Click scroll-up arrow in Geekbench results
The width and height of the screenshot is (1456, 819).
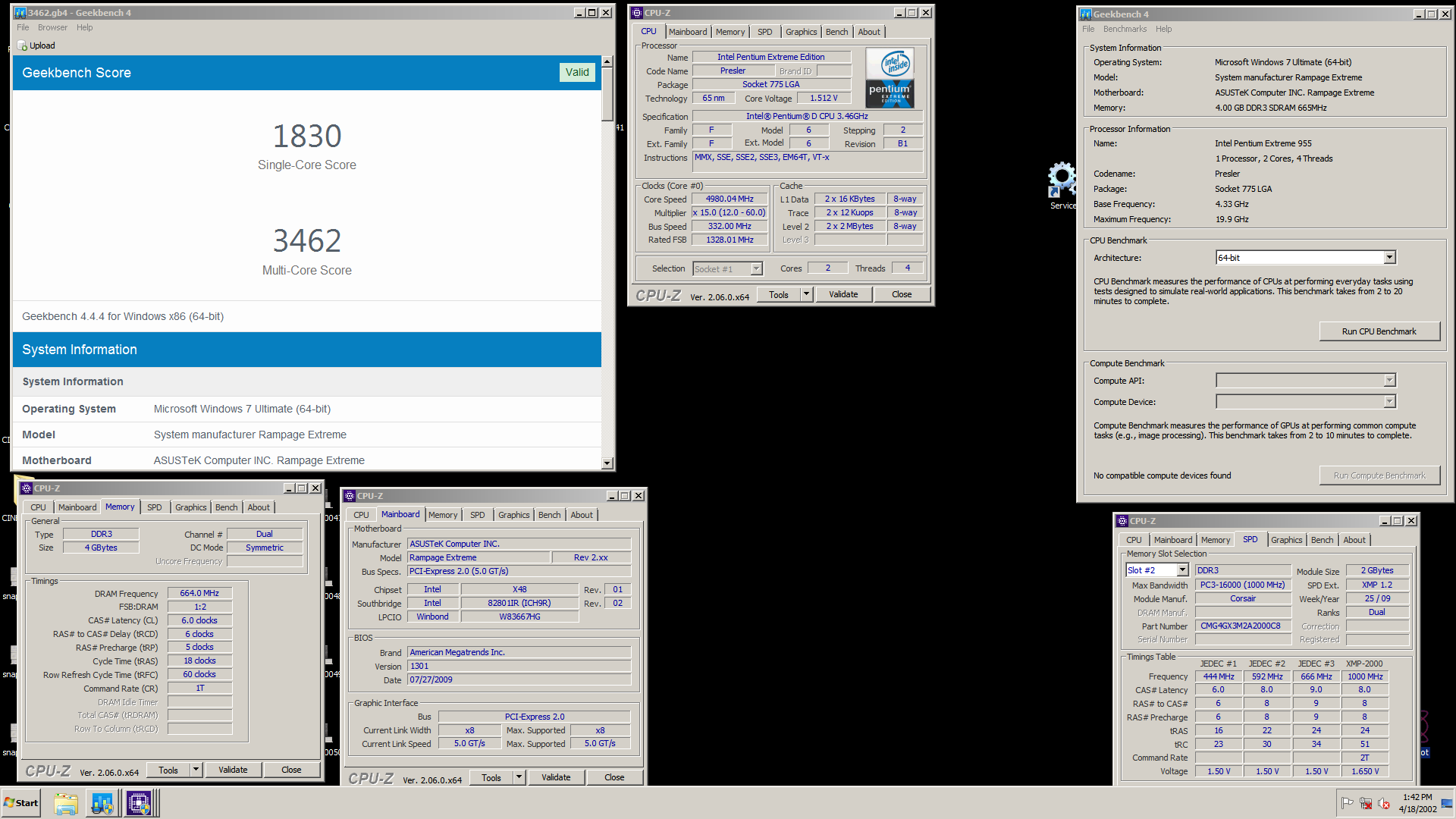[x=607, y=61]
